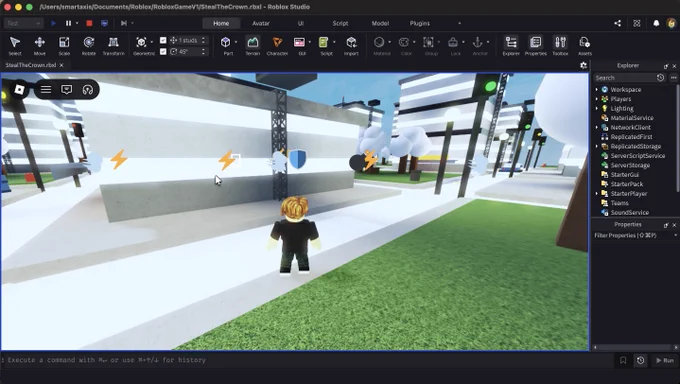The image size is (680, 384).
Task: Click the Explorer search field
Action: (624, 78)
